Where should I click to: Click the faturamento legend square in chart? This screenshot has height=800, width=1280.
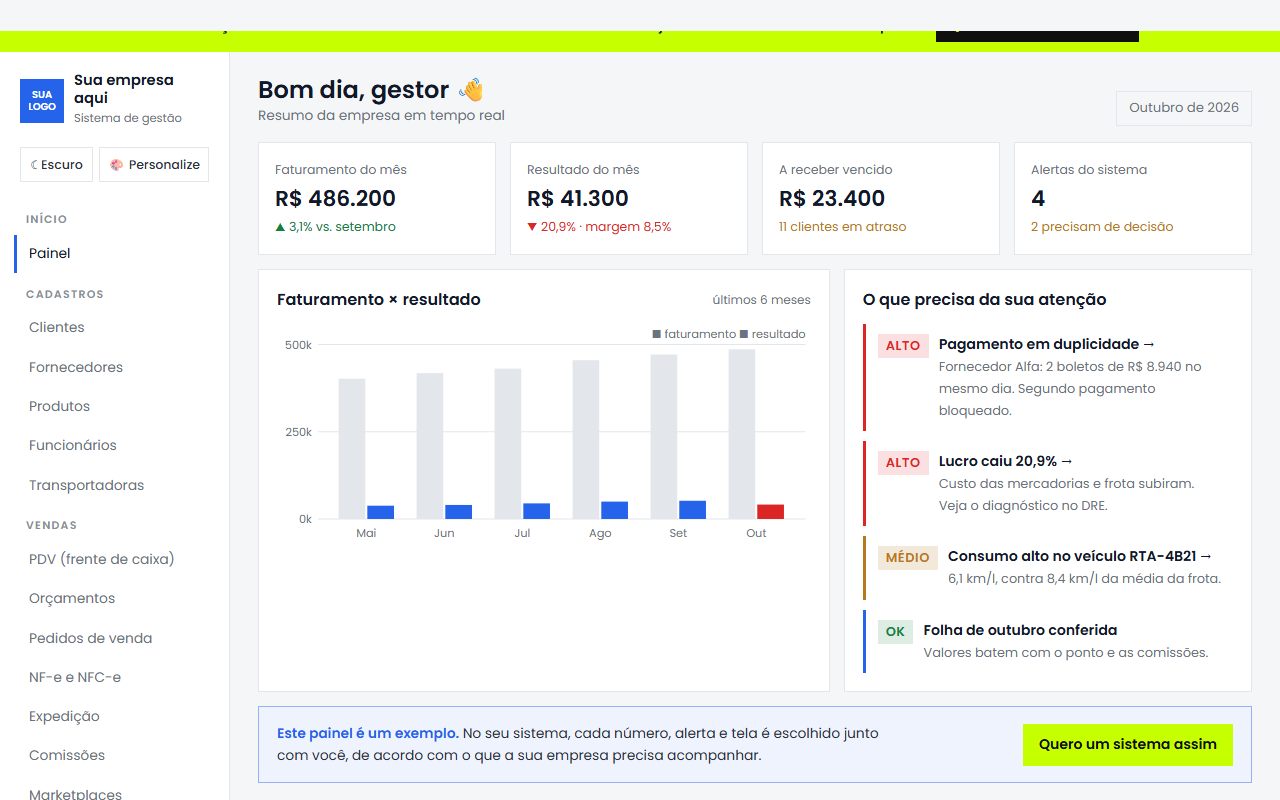click(656, 334)
